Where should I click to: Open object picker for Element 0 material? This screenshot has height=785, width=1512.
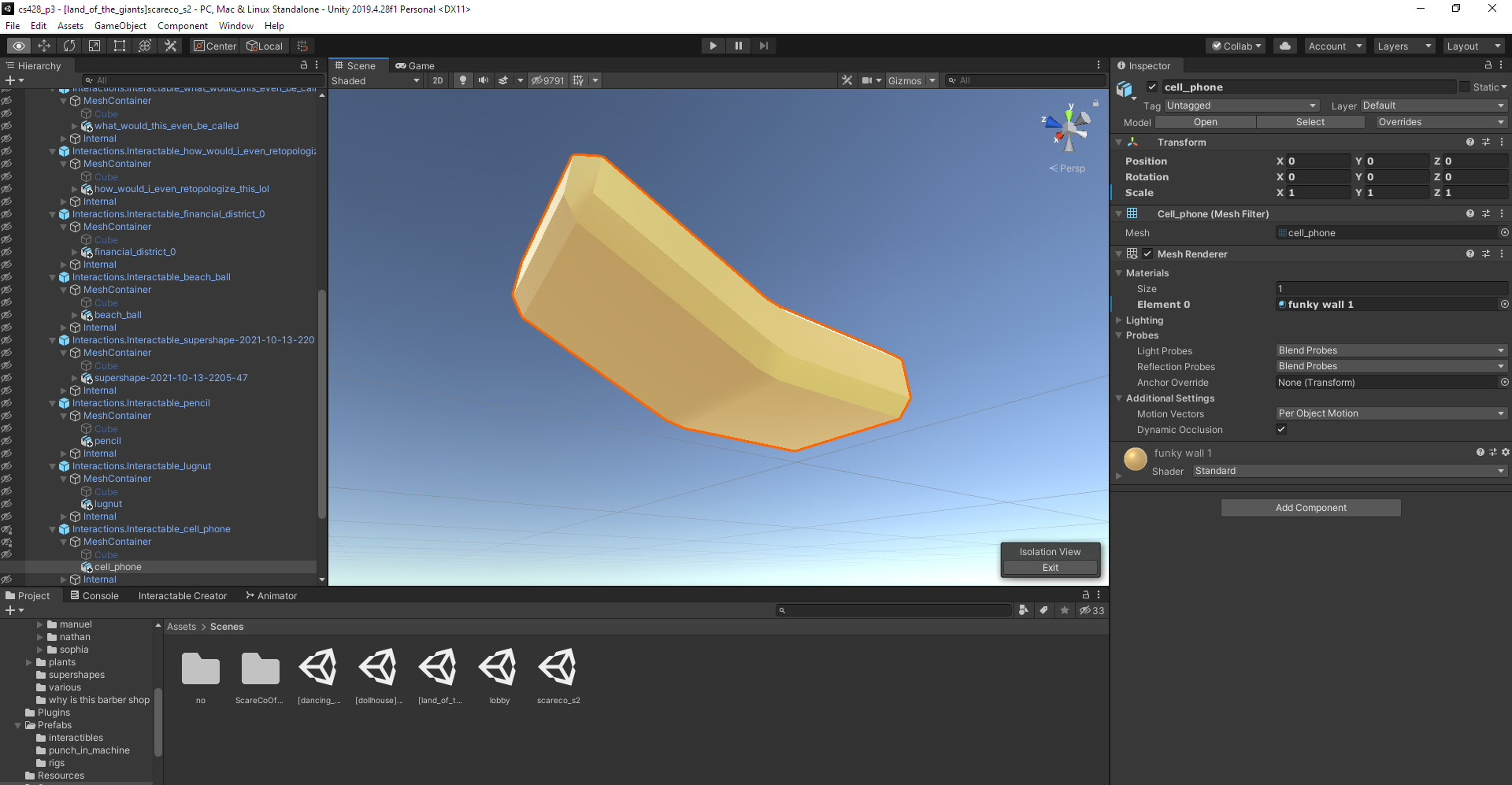click(x=1504, y=304)
